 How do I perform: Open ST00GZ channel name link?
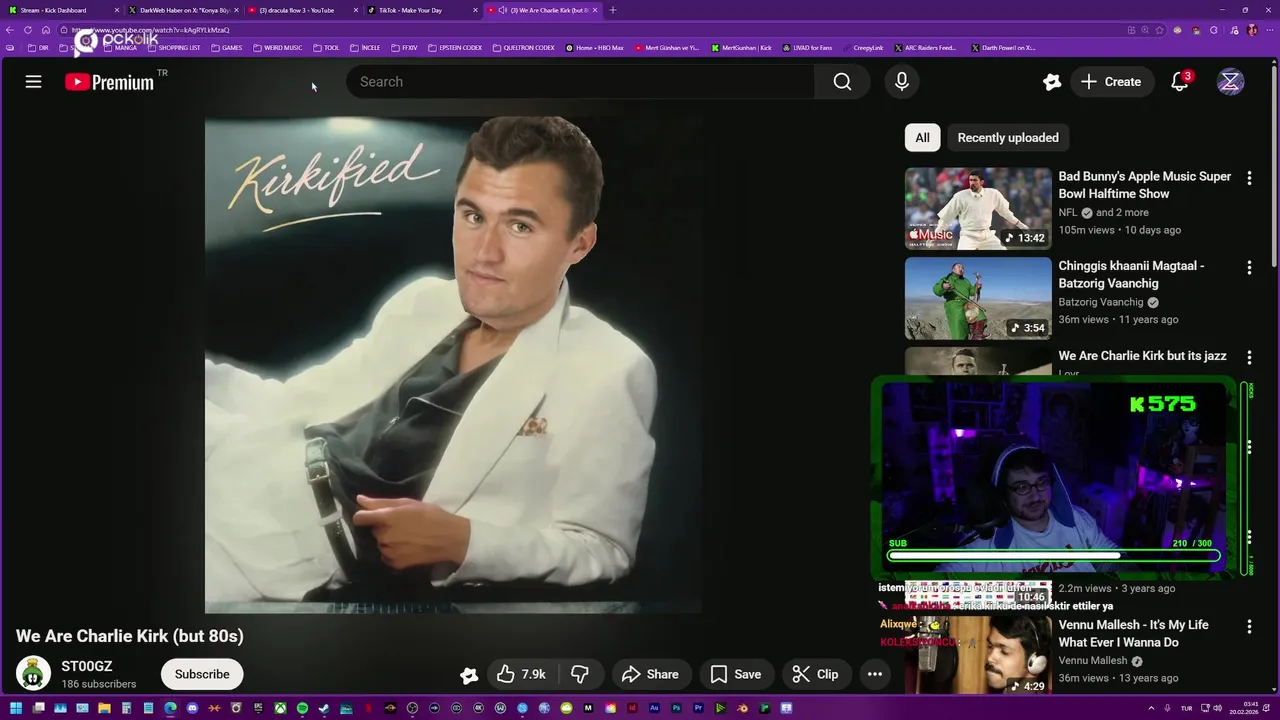click(x=87, y=666)
